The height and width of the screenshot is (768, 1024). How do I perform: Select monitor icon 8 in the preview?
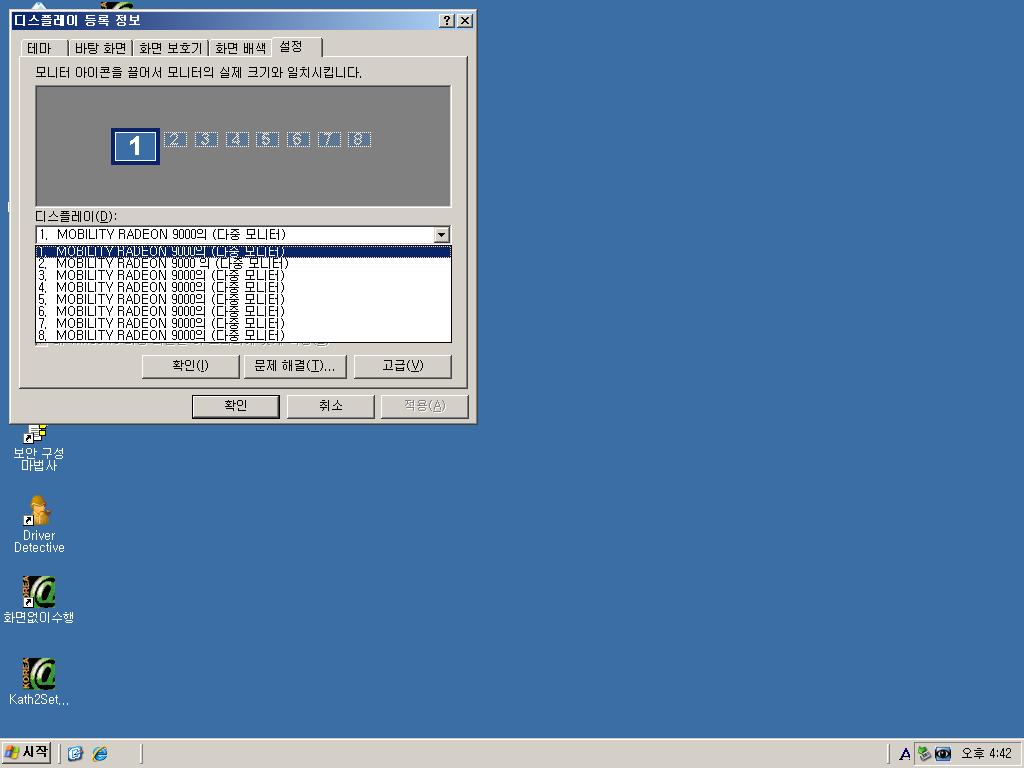359,139
